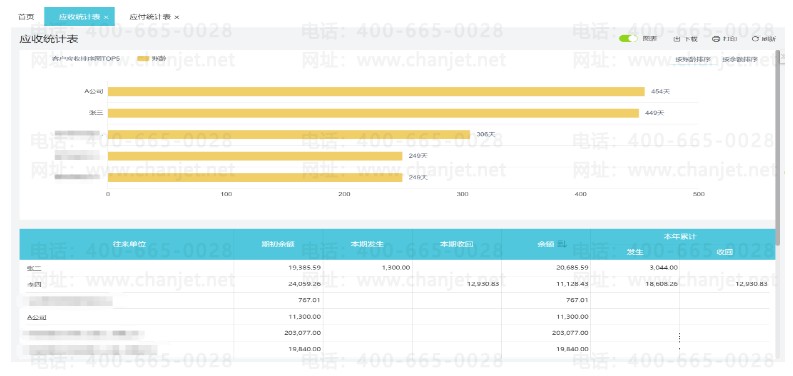Click the 张三 bar in the chart
Viewport: 793px width, 376px height.
pos(373,113)
